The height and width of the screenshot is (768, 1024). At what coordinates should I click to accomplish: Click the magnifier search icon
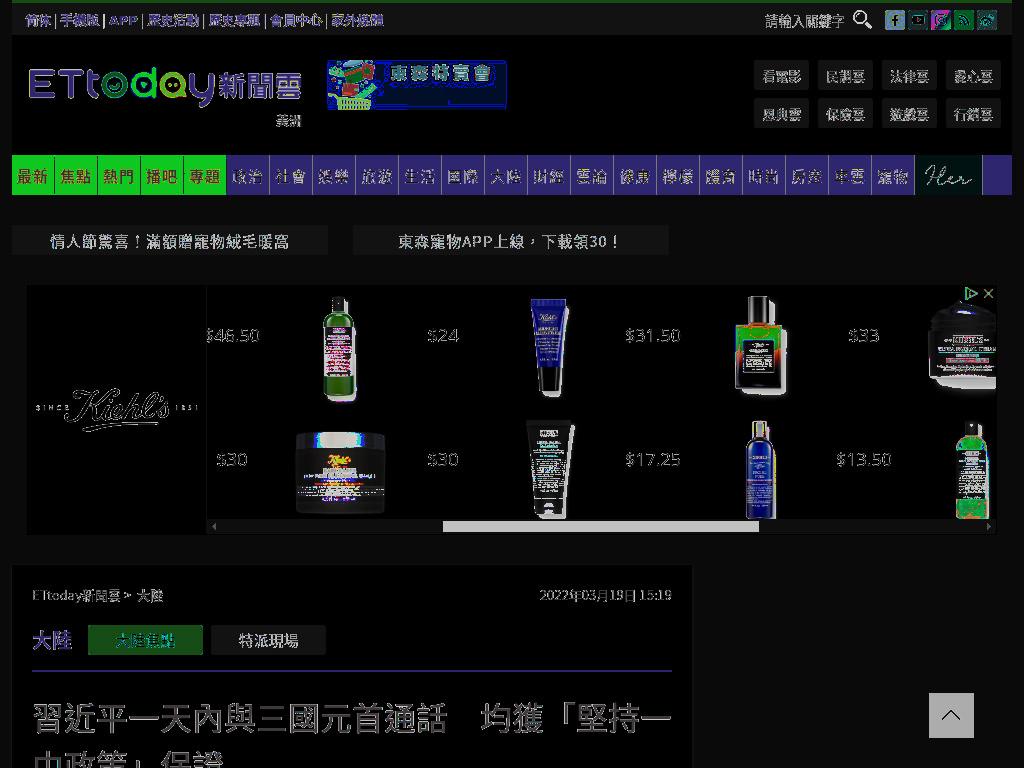click(862, 20)
